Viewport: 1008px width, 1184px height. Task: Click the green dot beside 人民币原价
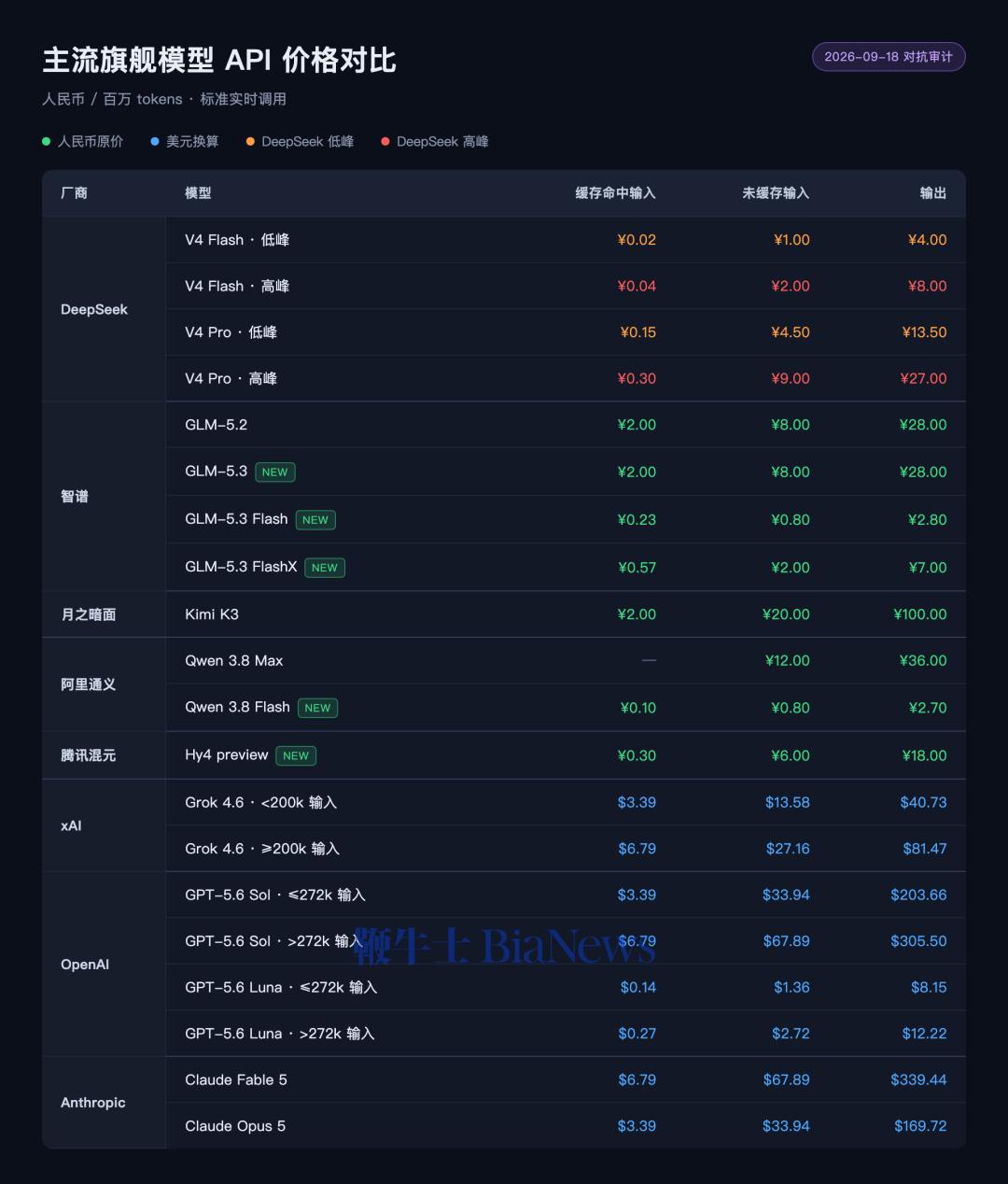pyautogui.click(x=47, y=142)
